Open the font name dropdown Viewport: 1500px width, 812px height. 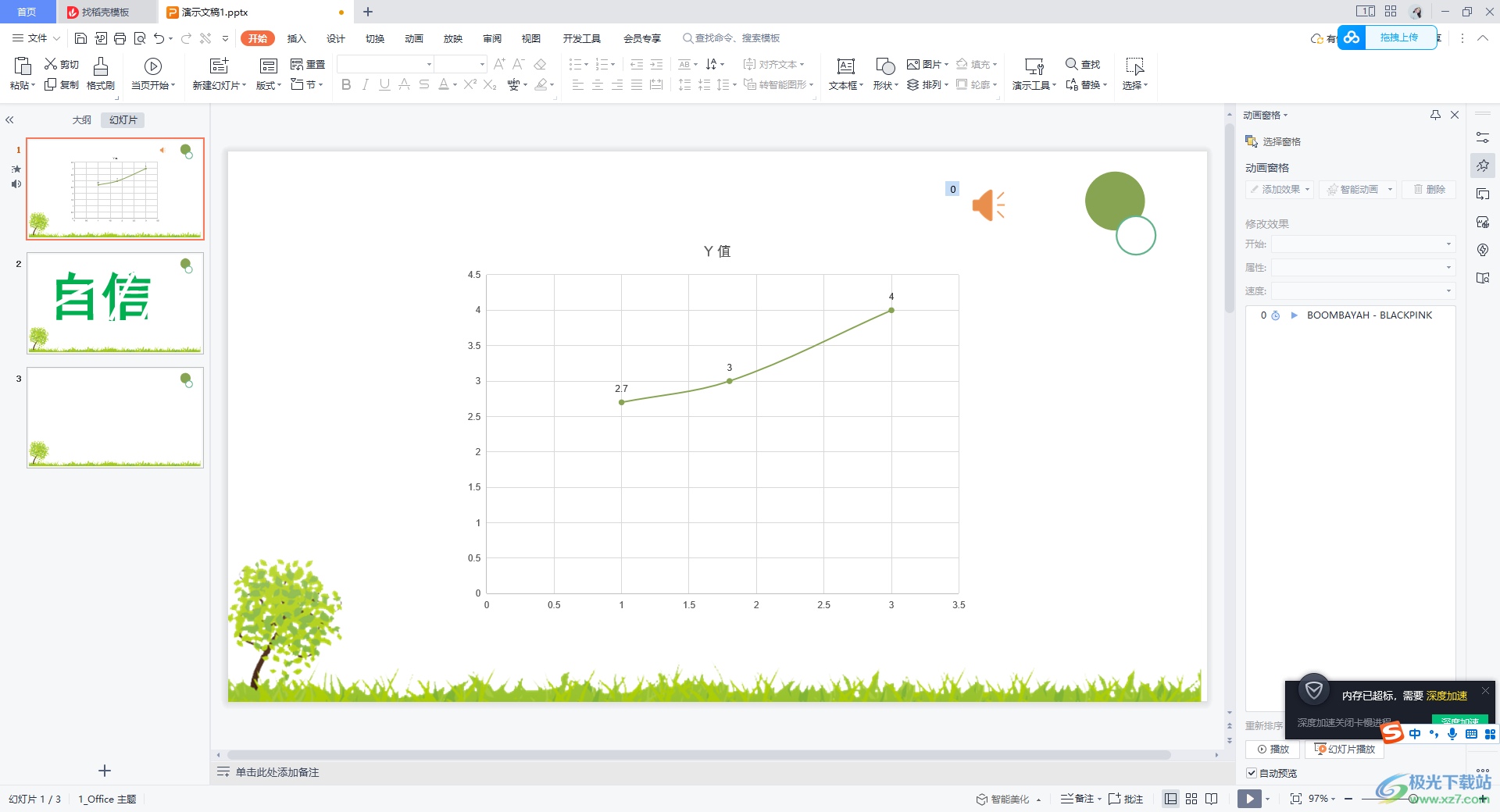coord(429,64)
